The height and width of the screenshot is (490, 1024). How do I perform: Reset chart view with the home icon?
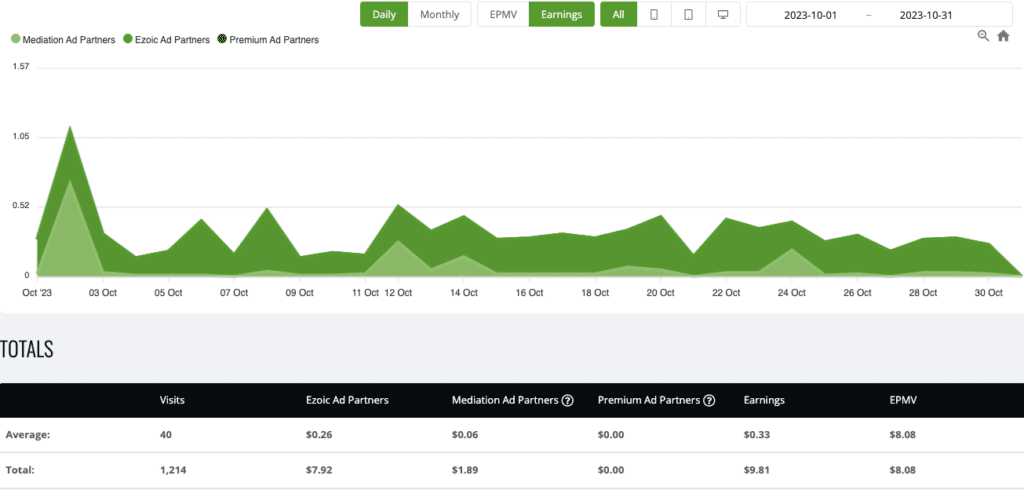(1003, 36)
